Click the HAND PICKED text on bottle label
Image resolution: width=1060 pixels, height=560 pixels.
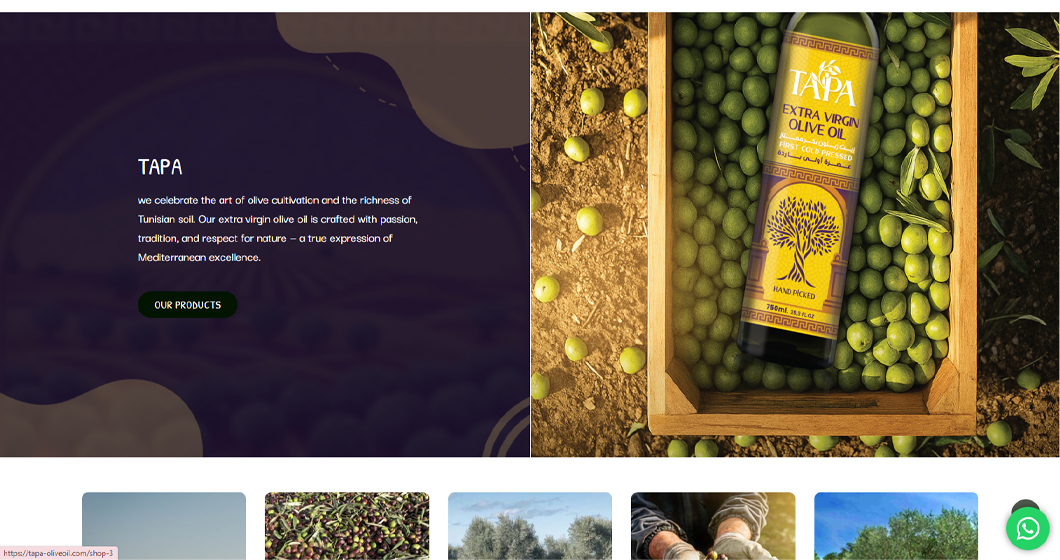click(x=794, y=292)
